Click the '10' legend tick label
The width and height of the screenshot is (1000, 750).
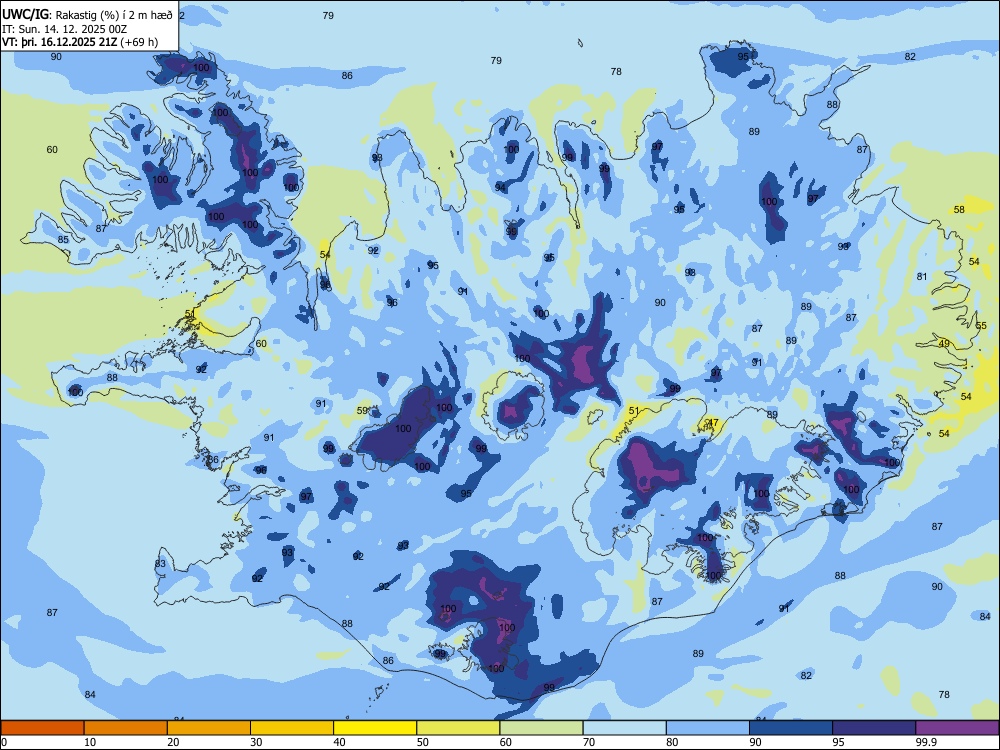tap(90, 742)
